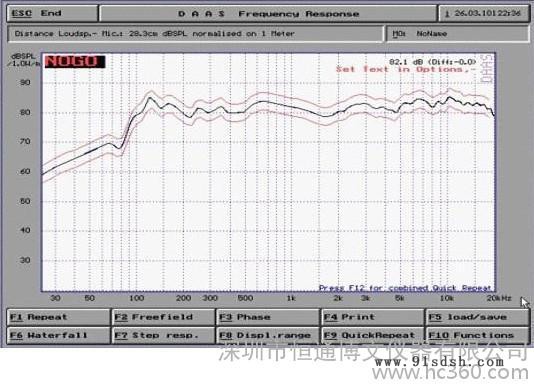Select F1 Repeat function
The width and height of the screenshot is (534, 384).
pyautogui.click(x=59, y=317)
